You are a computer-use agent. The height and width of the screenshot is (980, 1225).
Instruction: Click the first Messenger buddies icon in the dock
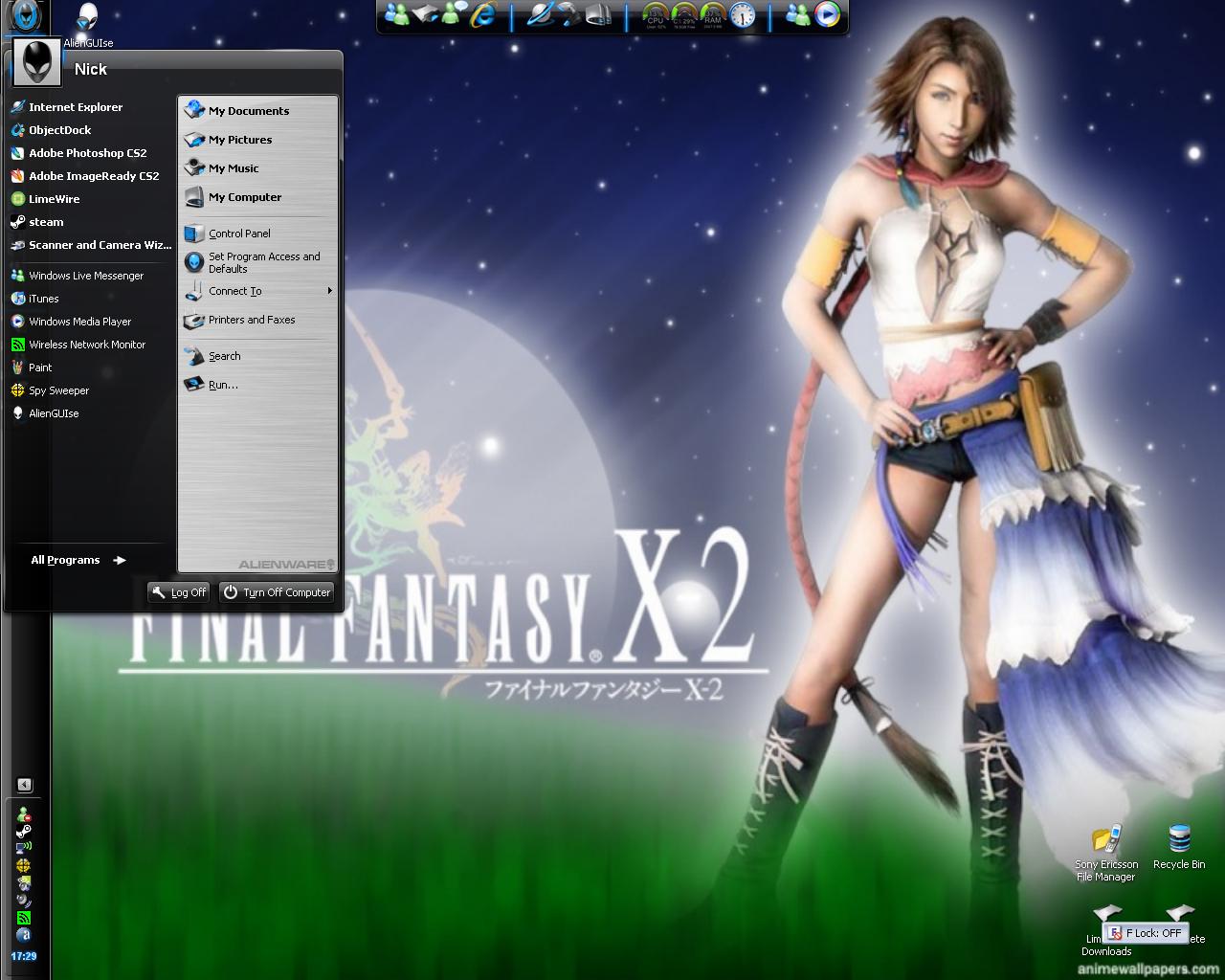(x=397, y=14)
